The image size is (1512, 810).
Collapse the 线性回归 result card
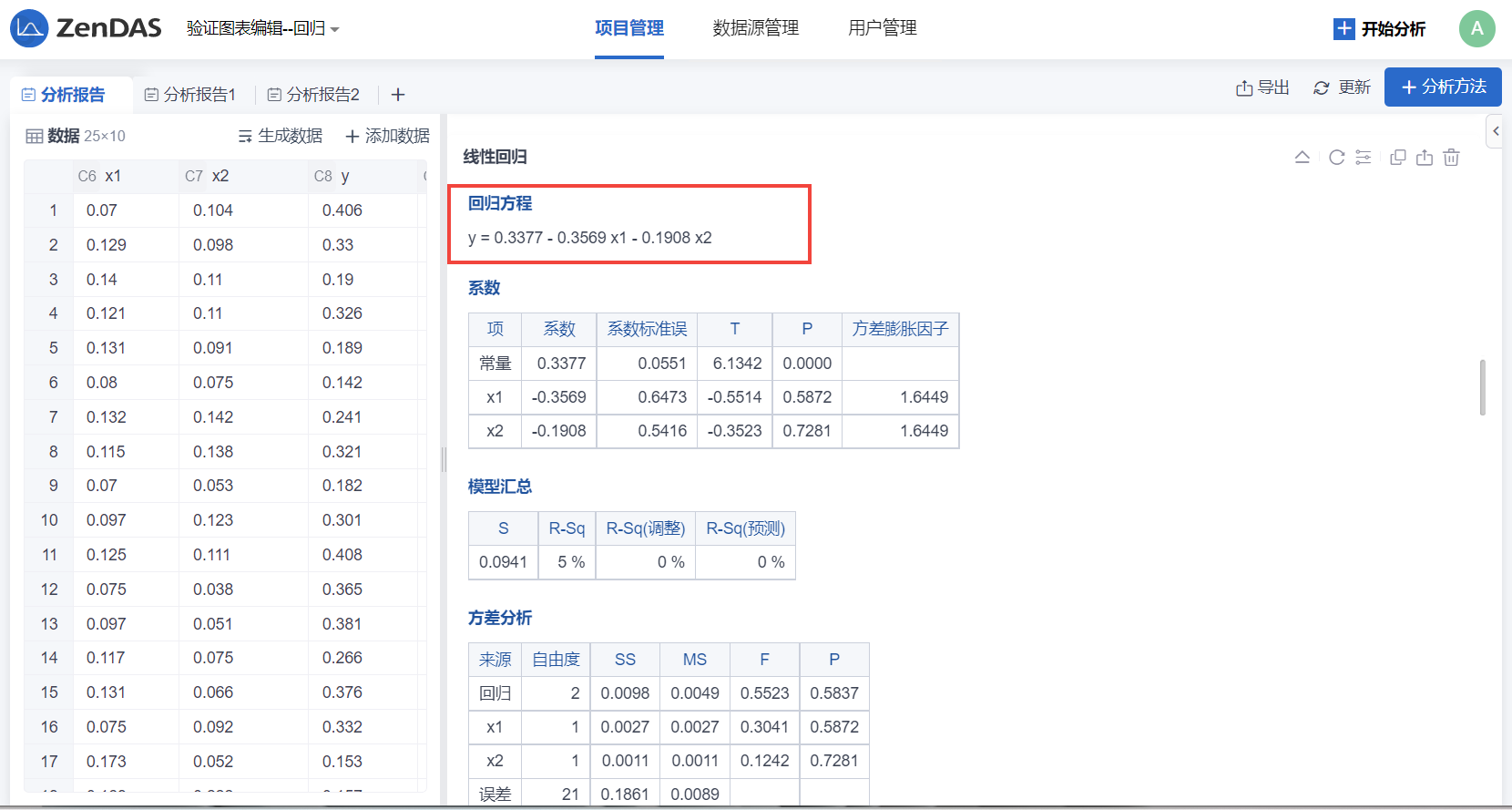1303,157
